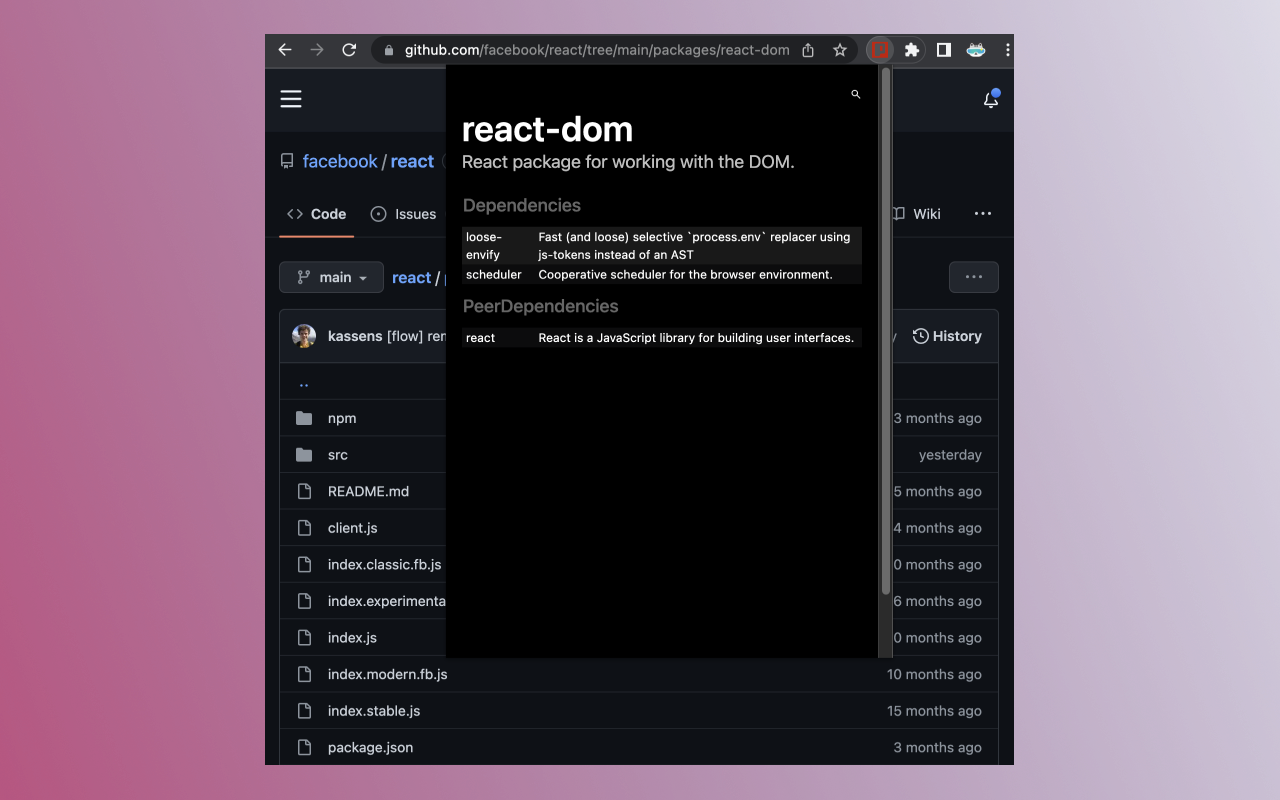Open GitHub hamburger navigation menu
Viewport: 1280px width, 800px height.
291,99
